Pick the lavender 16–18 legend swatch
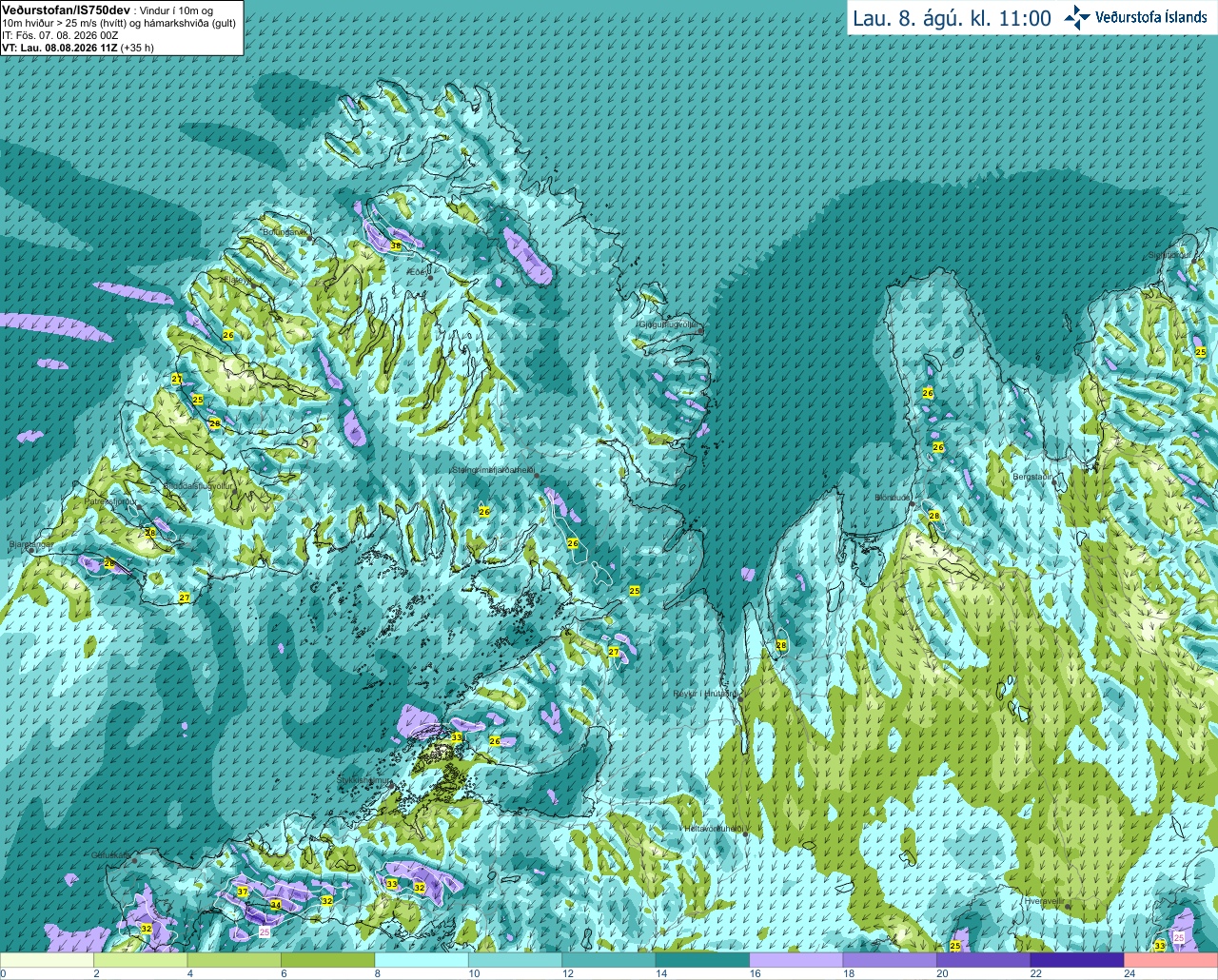Image resolution: width=1218 pixels, height=980 pixels. (796, 960)
